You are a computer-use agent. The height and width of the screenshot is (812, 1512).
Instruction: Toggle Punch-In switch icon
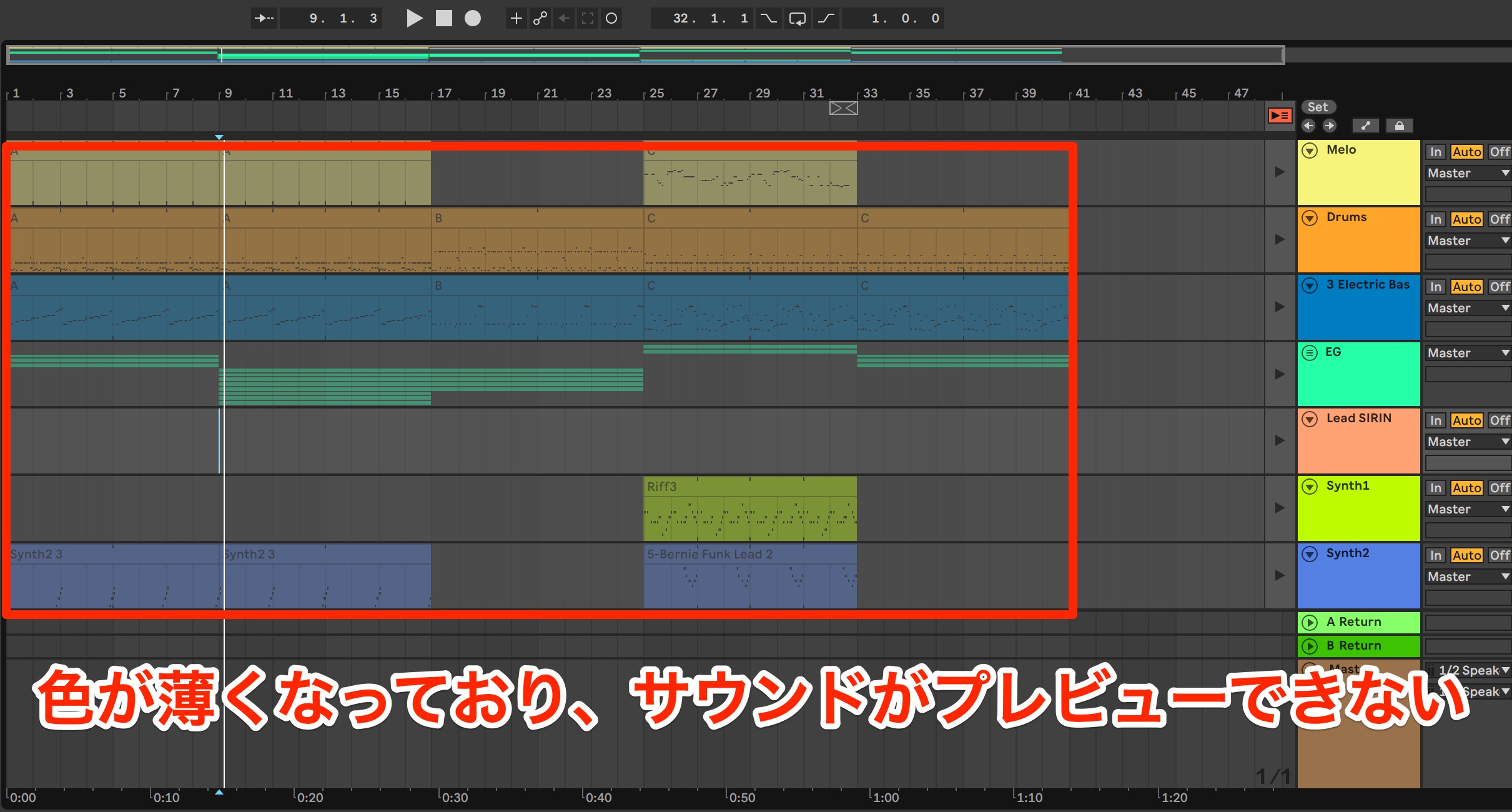[768, 18]
